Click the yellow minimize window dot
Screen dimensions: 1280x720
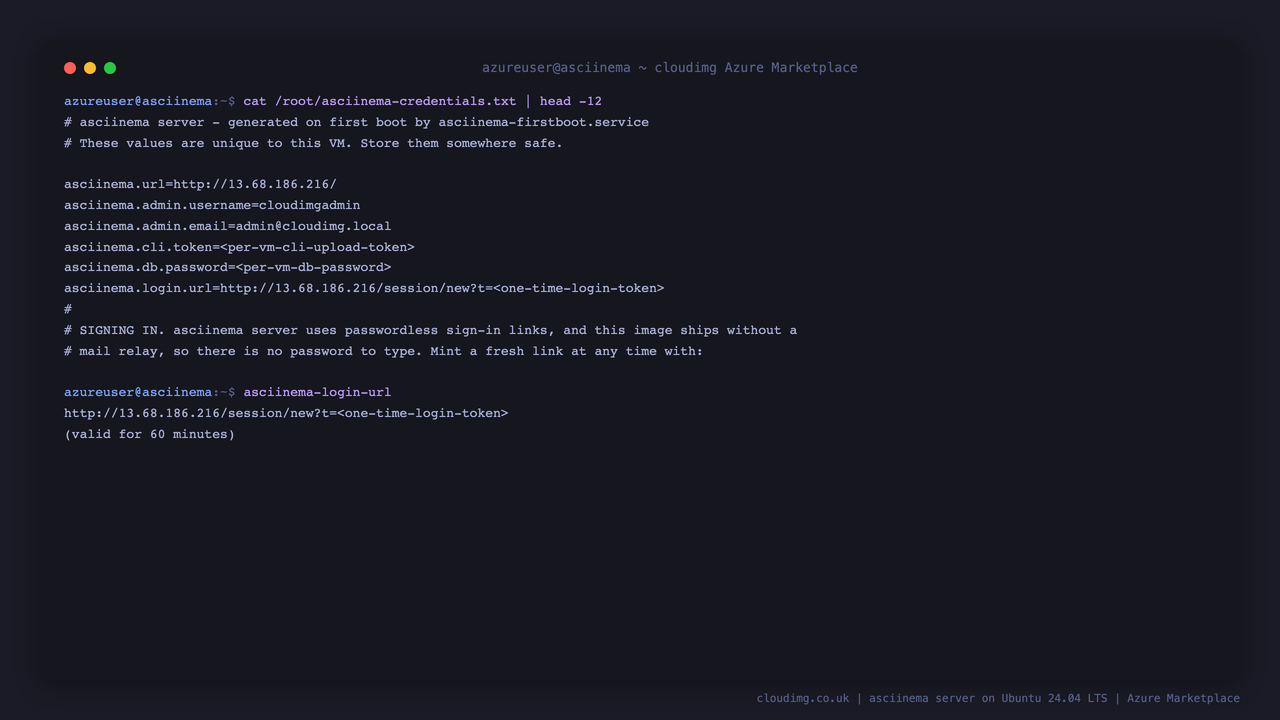(90, 68)
